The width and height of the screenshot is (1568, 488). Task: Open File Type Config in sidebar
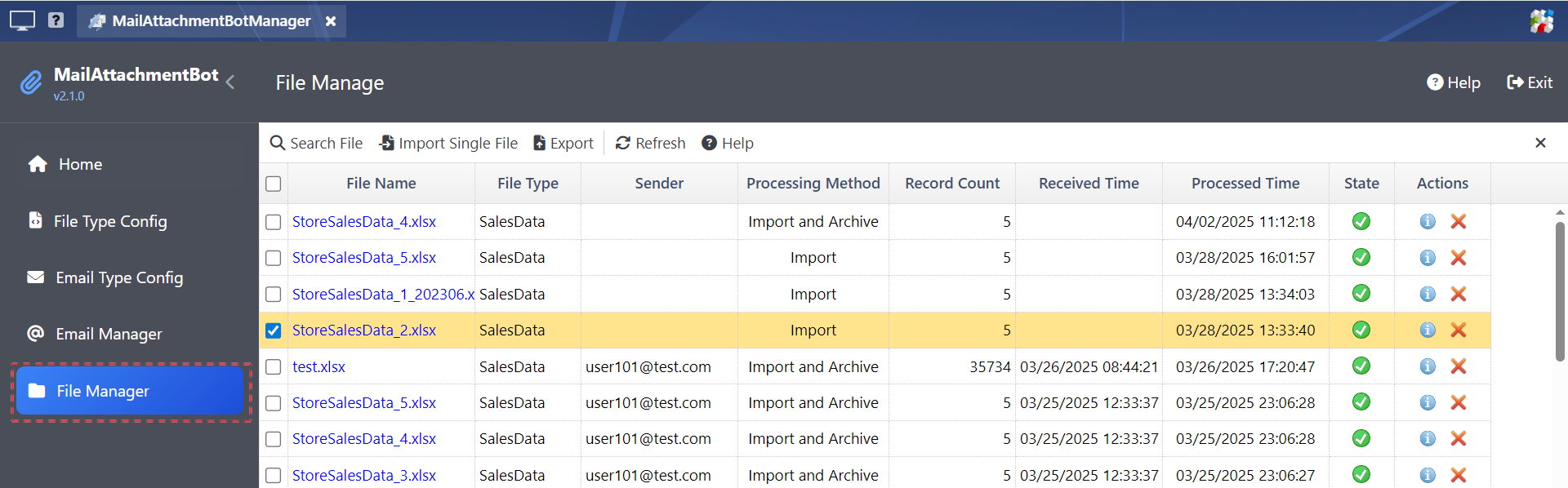109,221
